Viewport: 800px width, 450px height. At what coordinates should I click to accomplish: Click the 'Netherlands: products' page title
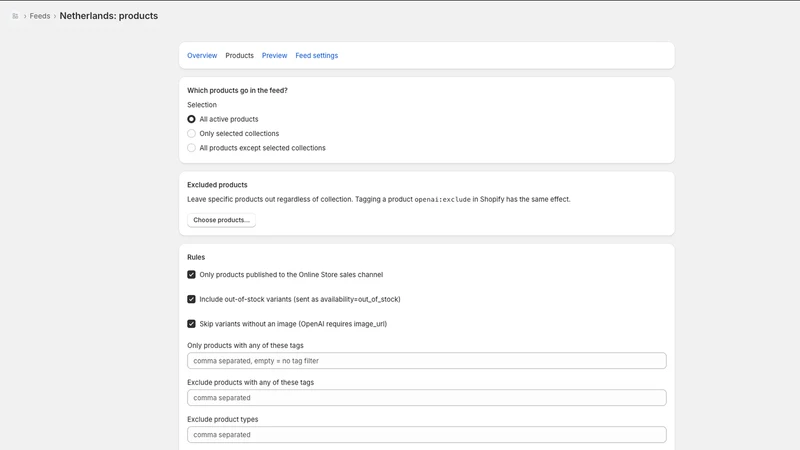109,16
